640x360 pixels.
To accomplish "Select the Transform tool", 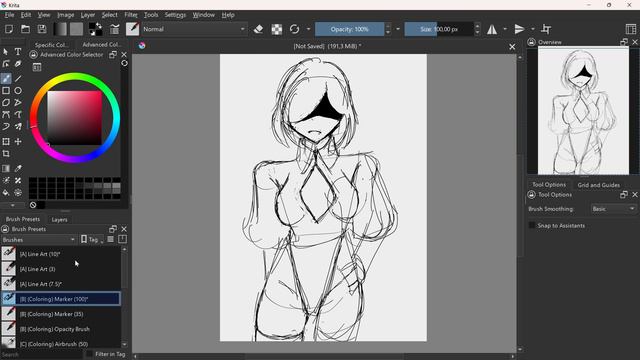I will coord(6,141).
